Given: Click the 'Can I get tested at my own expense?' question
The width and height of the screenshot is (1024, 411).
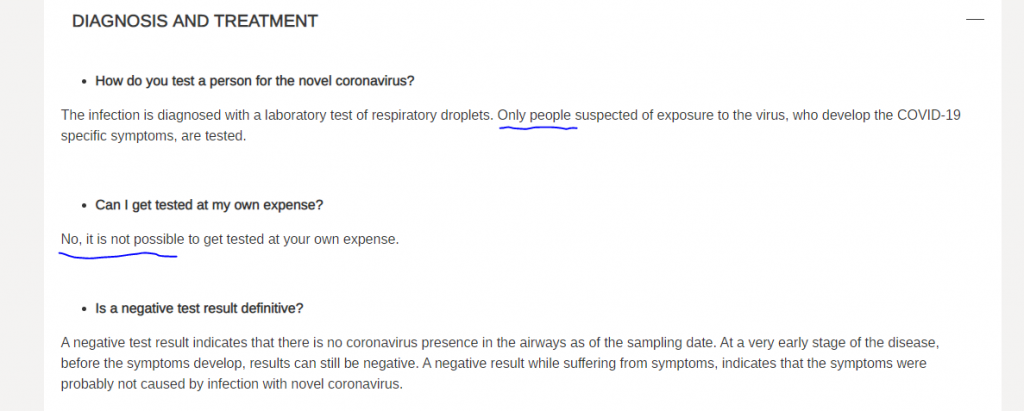Looking at the screenshot, I should point(209,205).
